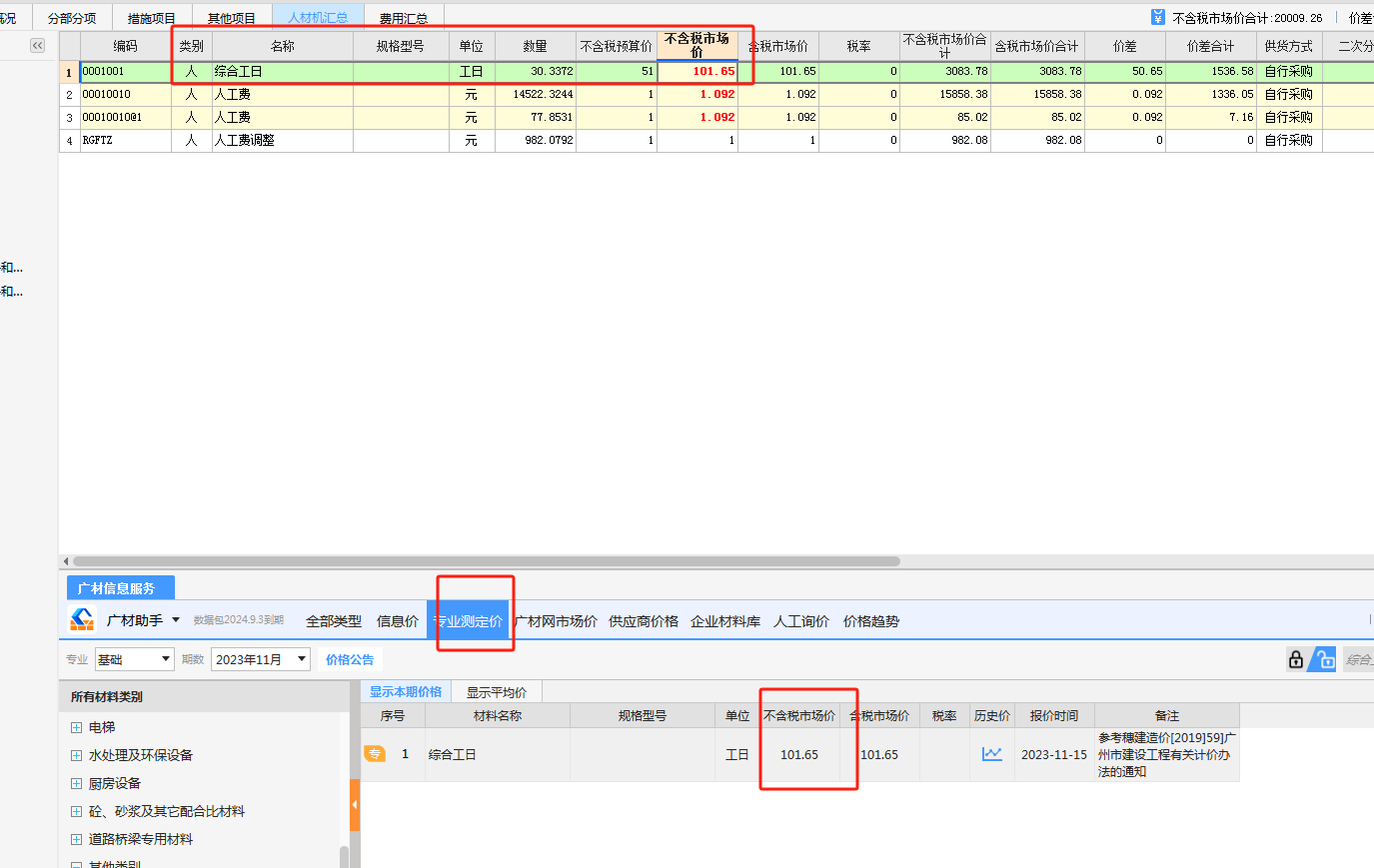This screenshot has width=1374, height=868.
Task: Click the material category list vertical scrollbar
Action: (x=344, y=857)
